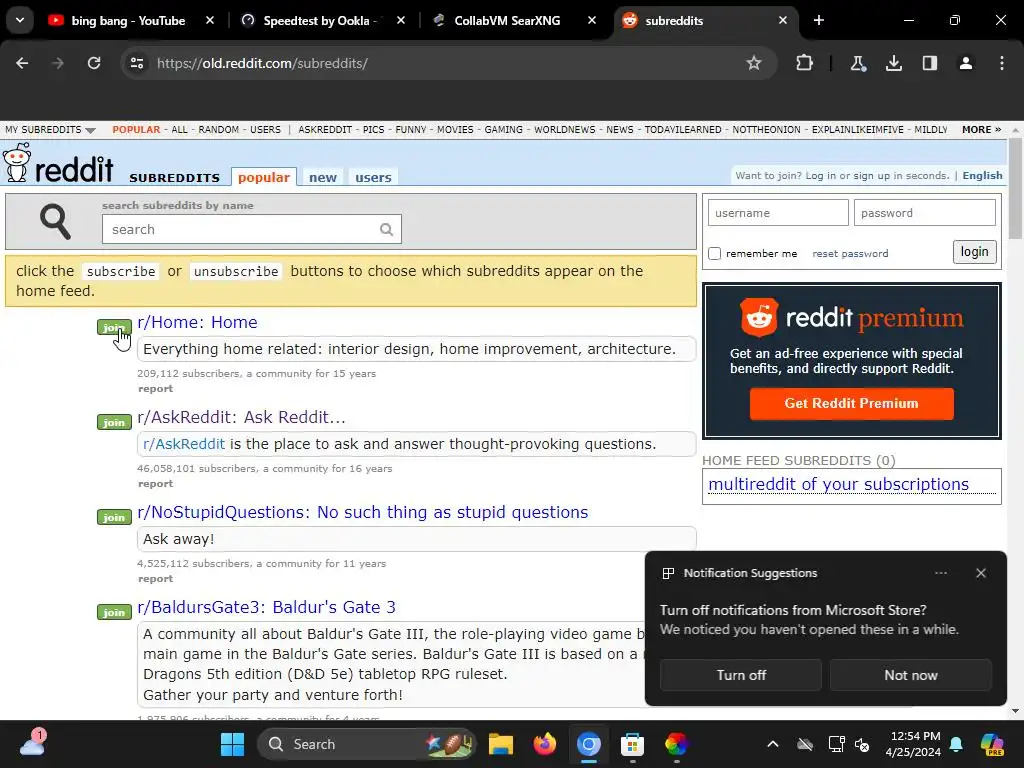Click Turn off notifications button
The height and width of the screenshot is (768, 1024).
point(741,675)
